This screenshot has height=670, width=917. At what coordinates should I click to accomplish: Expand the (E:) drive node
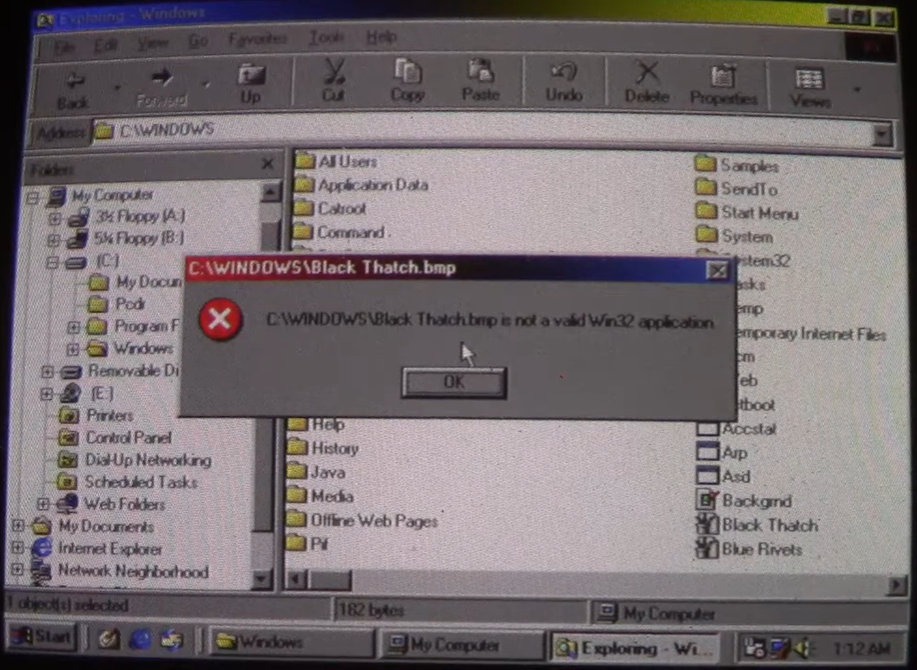(x=47, y=394)
